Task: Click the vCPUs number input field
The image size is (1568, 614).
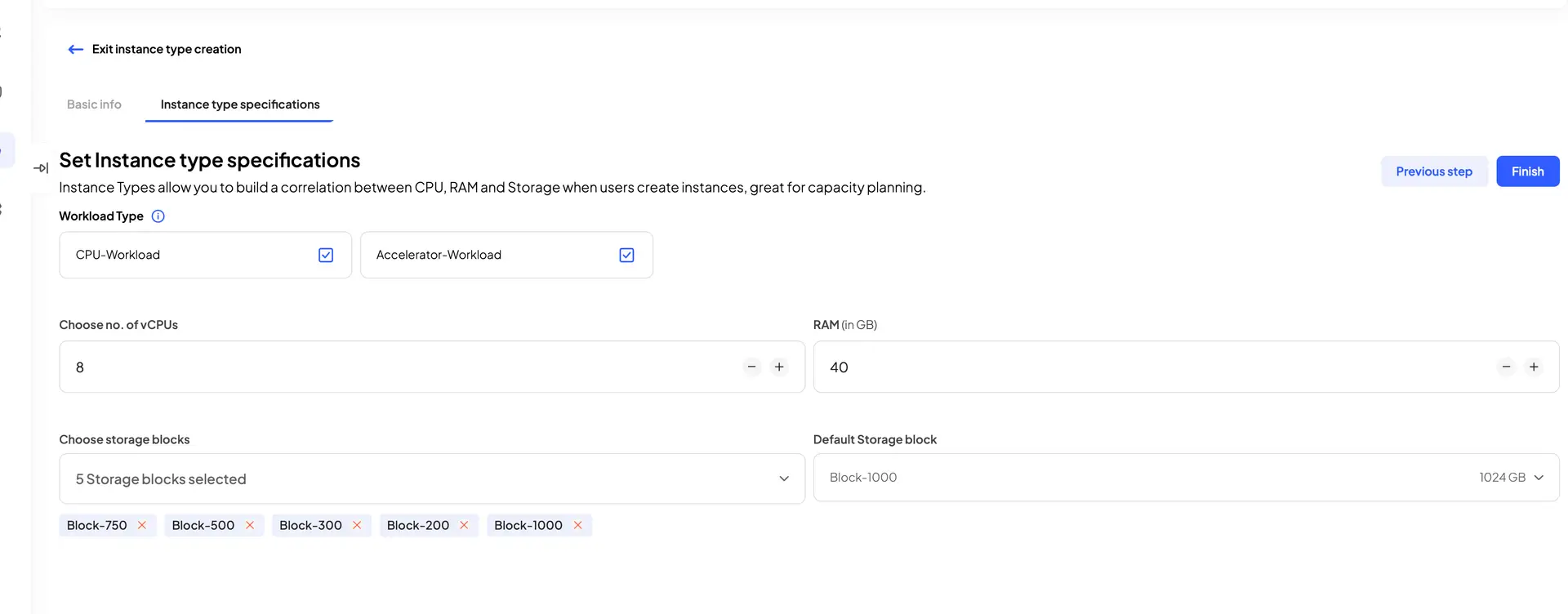Action: point(432,367)
